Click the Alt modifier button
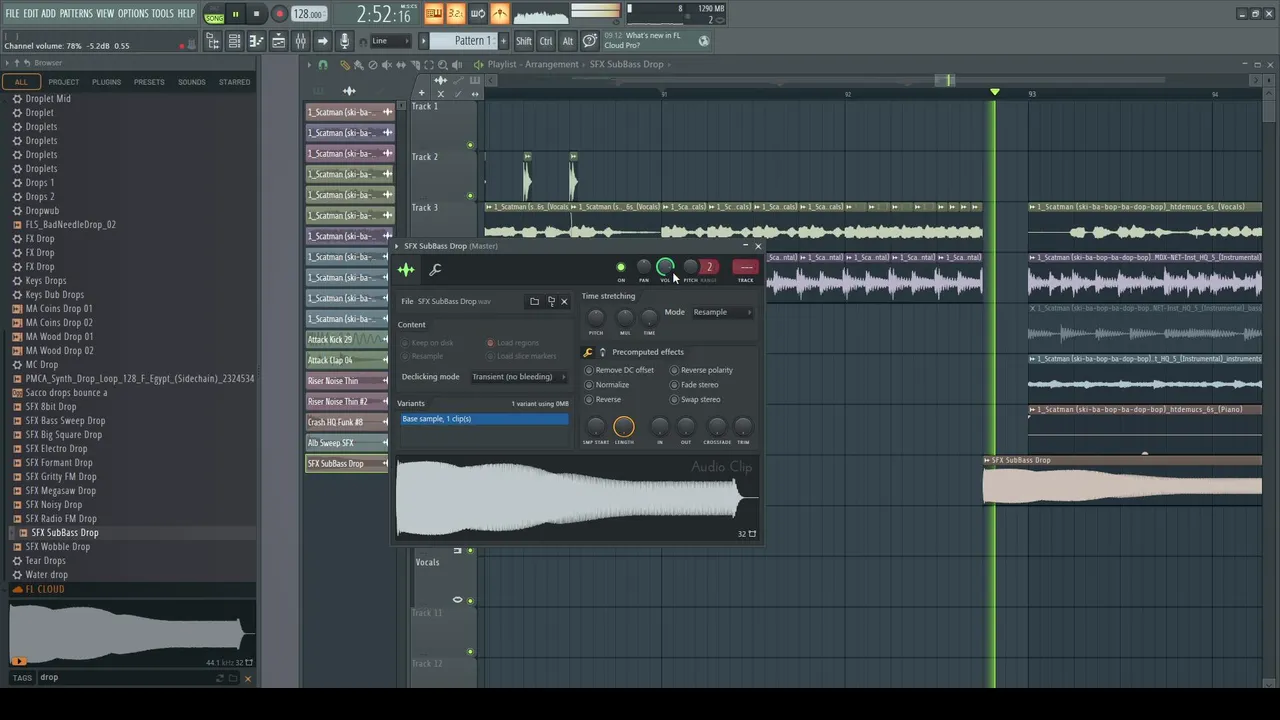Image resolution: width=1280 pixels, height=720 pixels. tap(568, 41)
